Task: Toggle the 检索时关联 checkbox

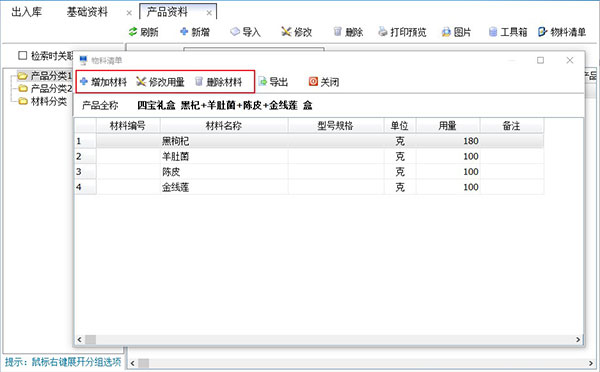Action: click(x=23, y=55)
